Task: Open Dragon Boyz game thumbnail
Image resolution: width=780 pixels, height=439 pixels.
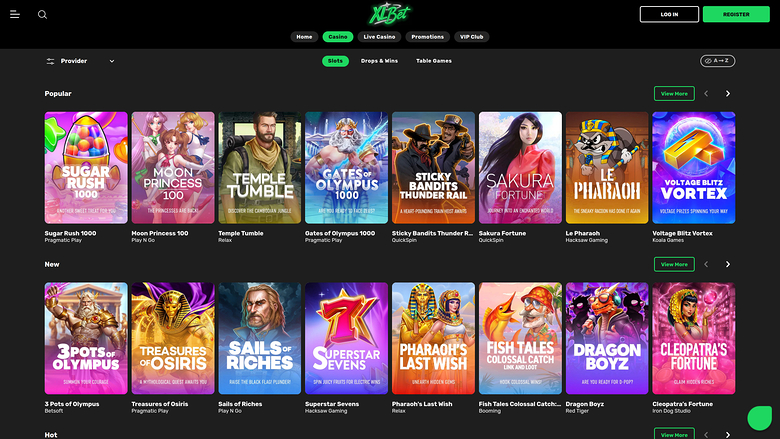Action: coord(607,339)
